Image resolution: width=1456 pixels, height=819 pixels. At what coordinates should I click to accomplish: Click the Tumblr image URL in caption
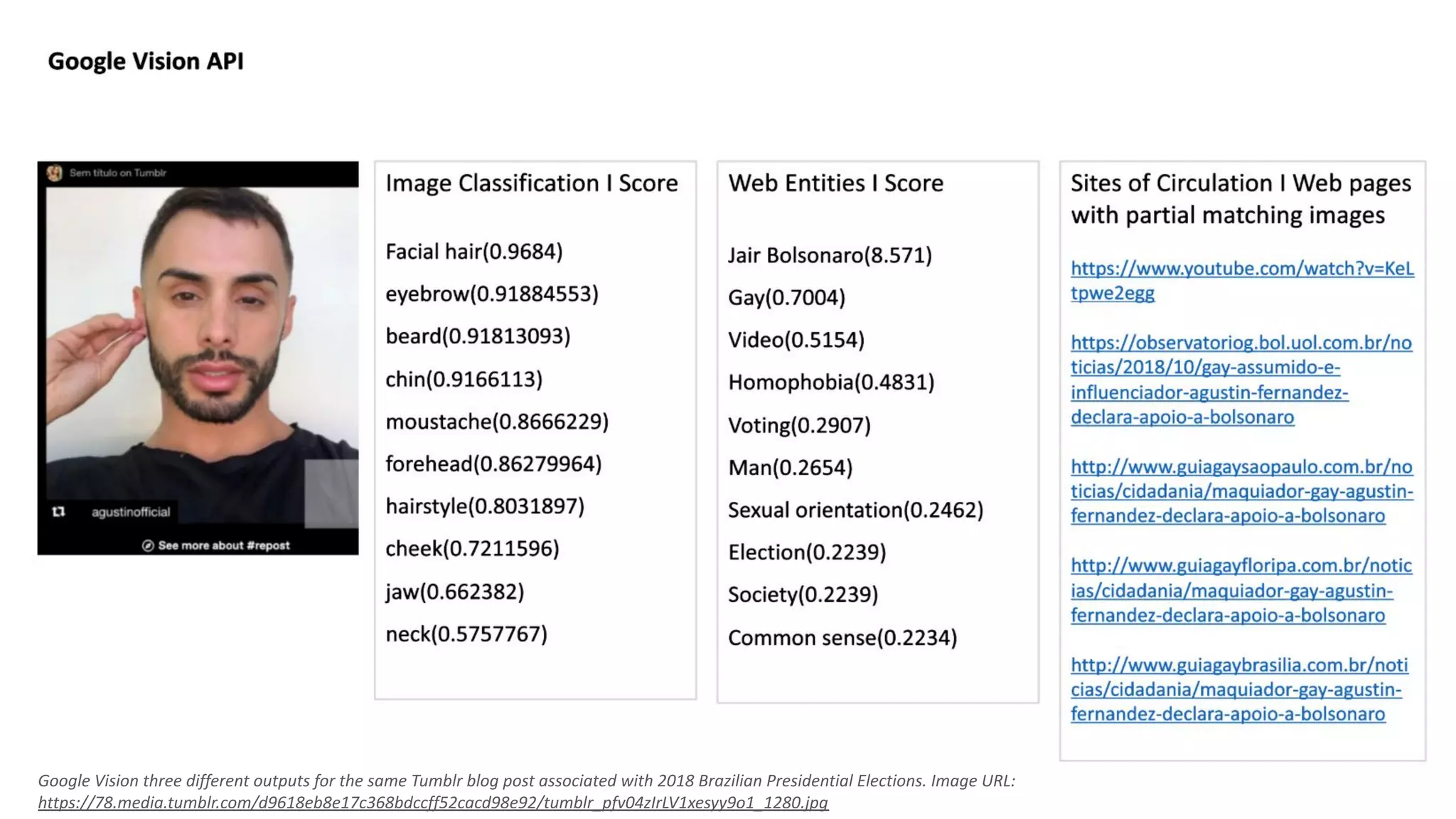click(433, 803)
